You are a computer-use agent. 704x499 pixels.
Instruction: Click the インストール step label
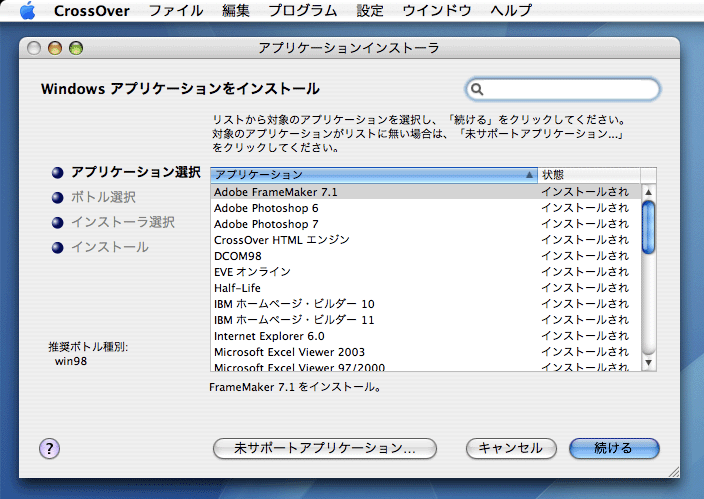coord(110,247)
